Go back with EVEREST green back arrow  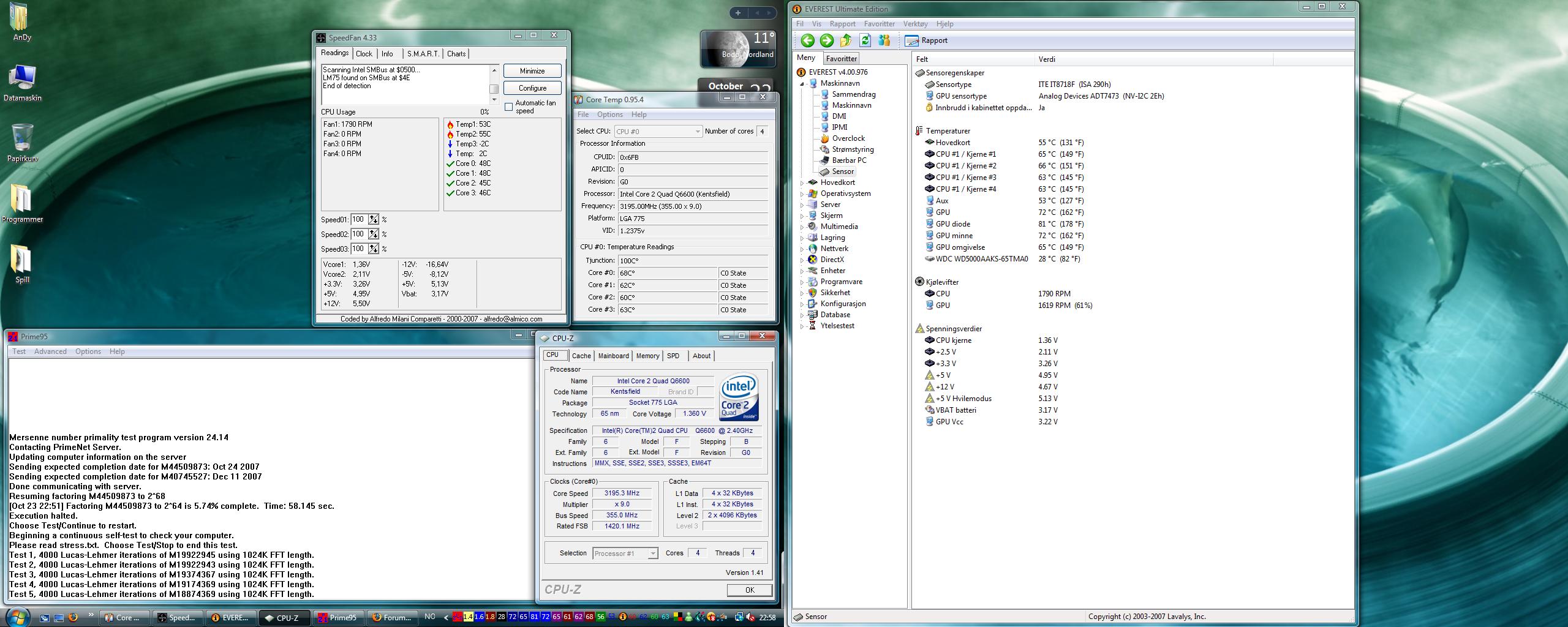click(x=807, y=40)
